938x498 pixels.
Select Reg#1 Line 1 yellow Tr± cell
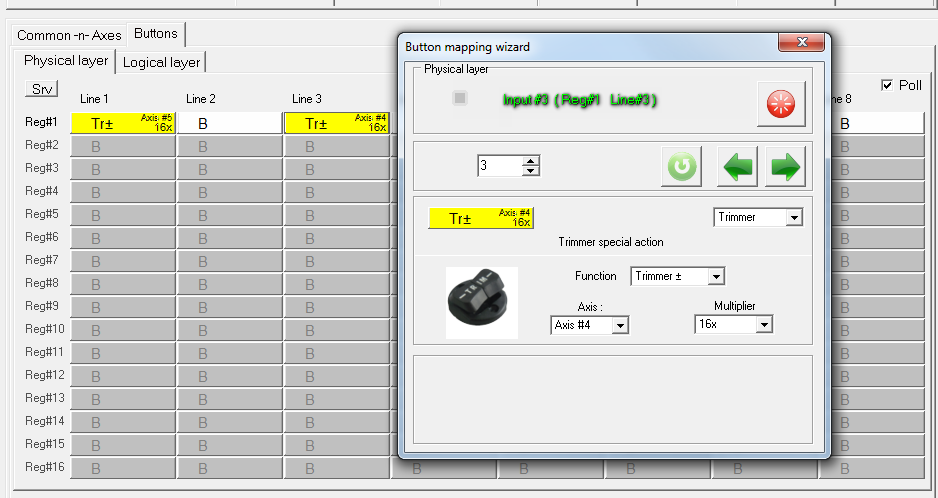coord(123,123)
